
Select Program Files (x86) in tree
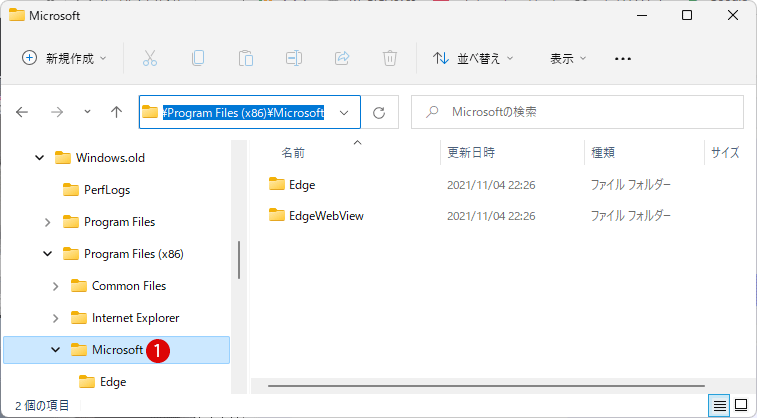pos(134,254)
